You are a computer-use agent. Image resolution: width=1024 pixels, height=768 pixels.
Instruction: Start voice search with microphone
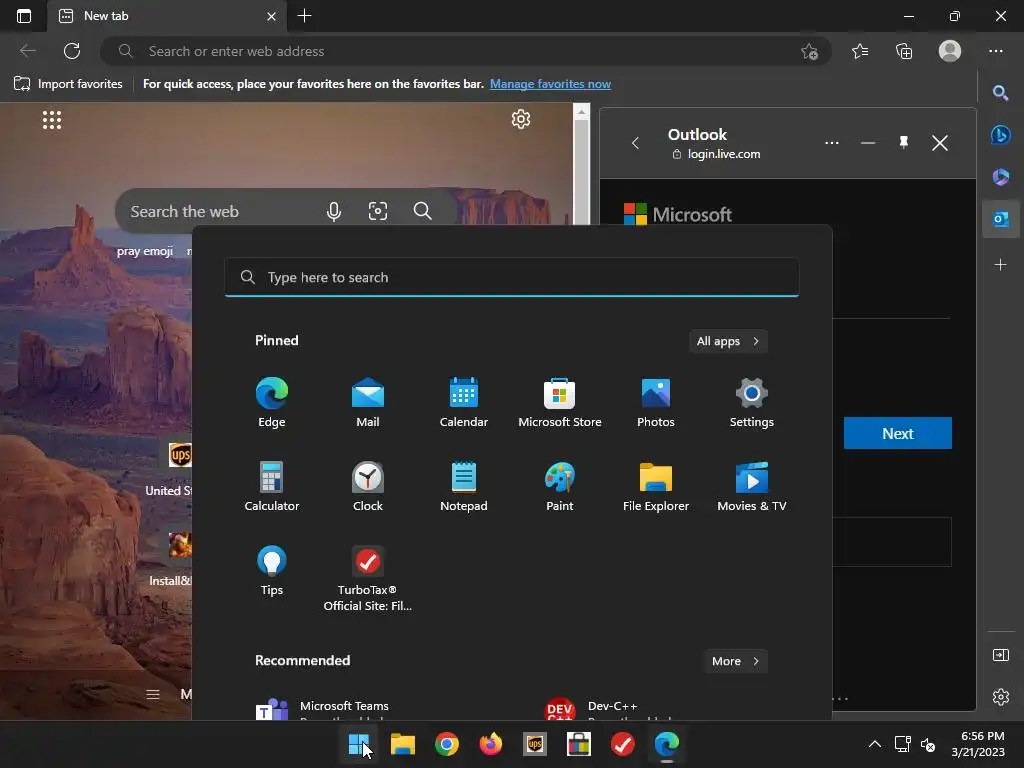(x=334, y=211)
